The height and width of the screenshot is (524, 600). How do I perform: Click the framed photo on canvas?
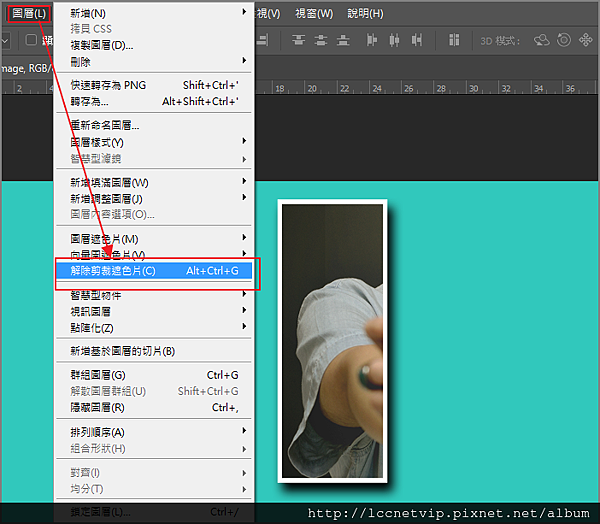click(x=332, y=341)
